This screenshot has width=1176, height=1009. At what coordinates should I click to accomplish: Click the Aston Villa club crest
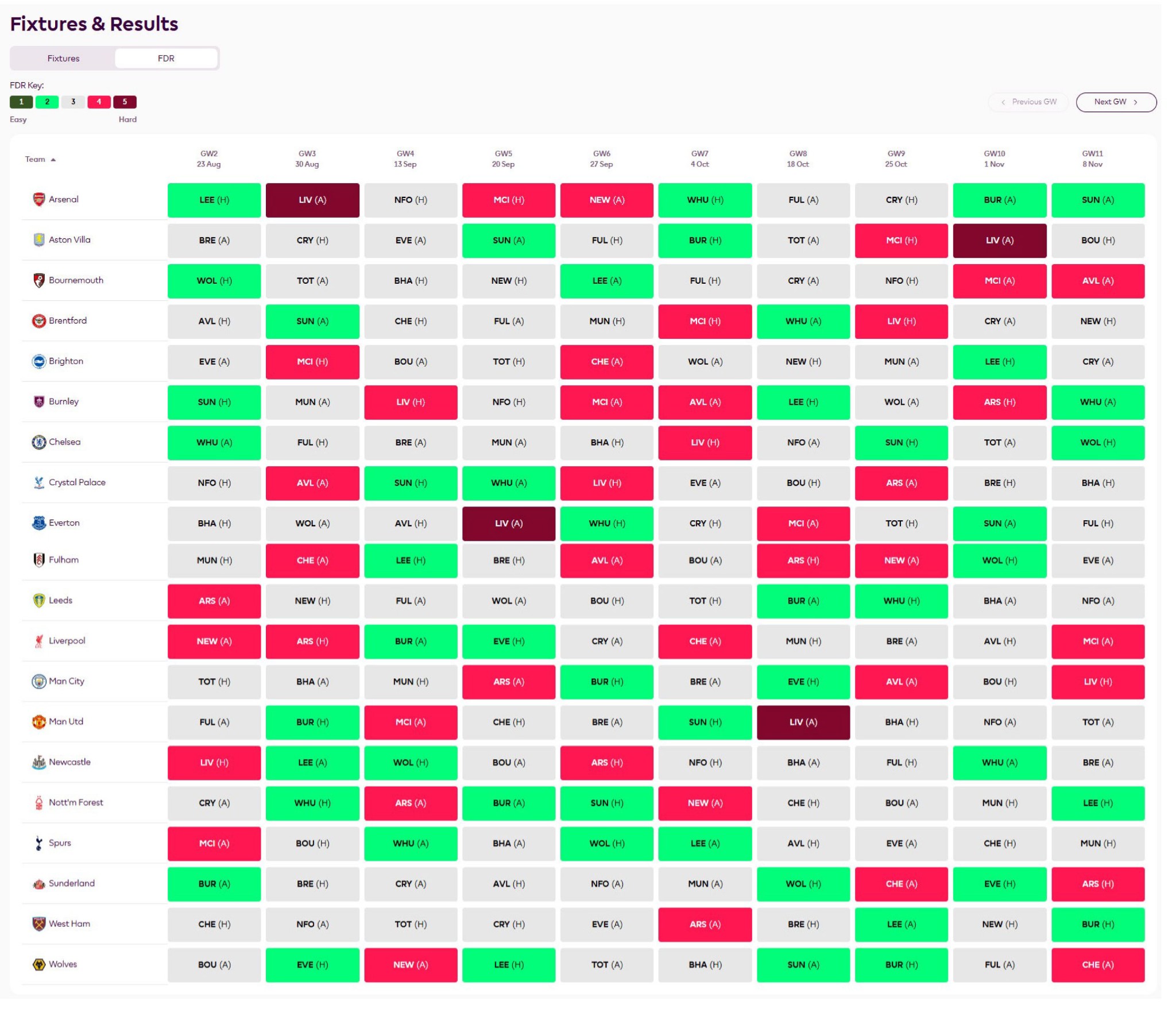(x=38, y=239)
